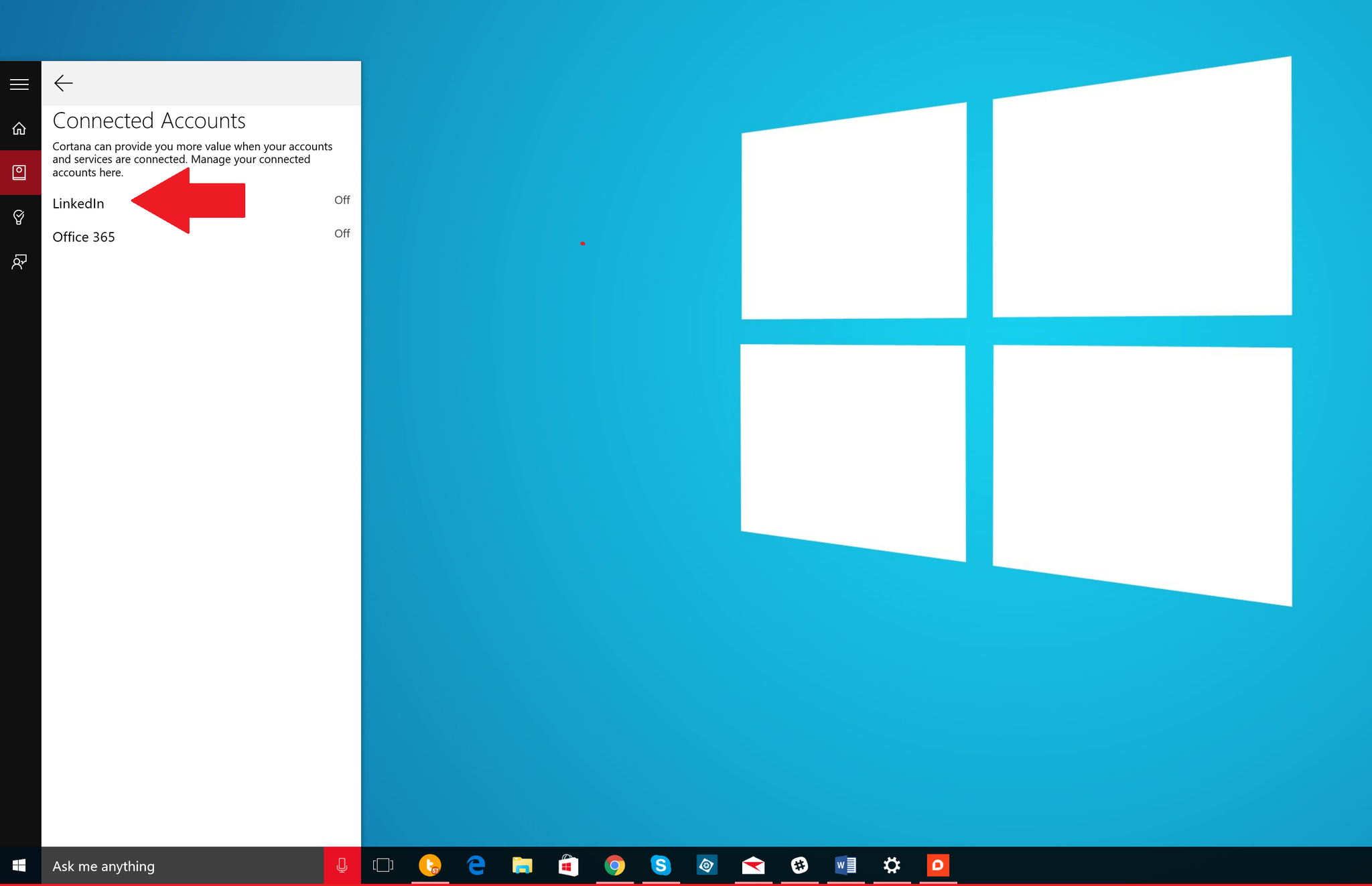The height and width of the screenshot is (886, 1372).
Task: Click the back arrow in Connected Accounts
Action: click(x=64, y=83)
